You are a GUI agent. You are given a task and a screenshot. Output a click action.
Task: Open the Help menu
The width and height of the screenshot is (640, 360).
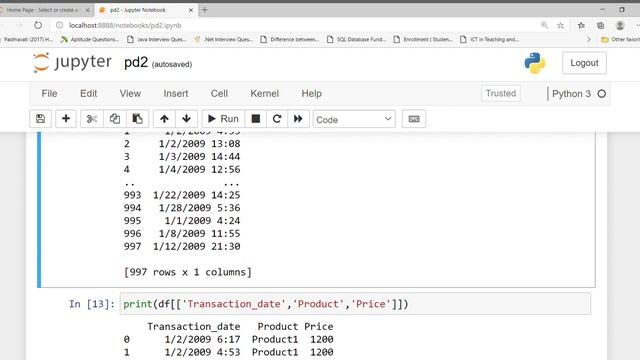pyautogui.click(x=311, y=93)
